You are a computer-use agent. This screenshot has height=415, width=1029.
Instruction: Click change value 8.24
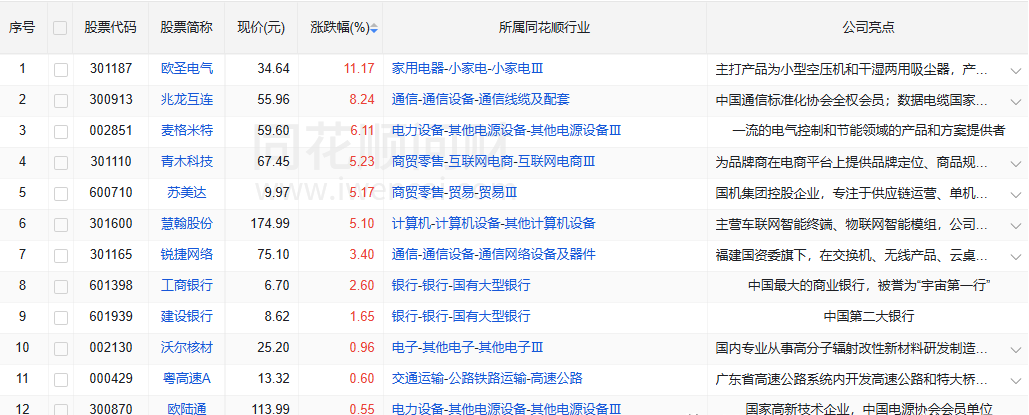point(362,99)
